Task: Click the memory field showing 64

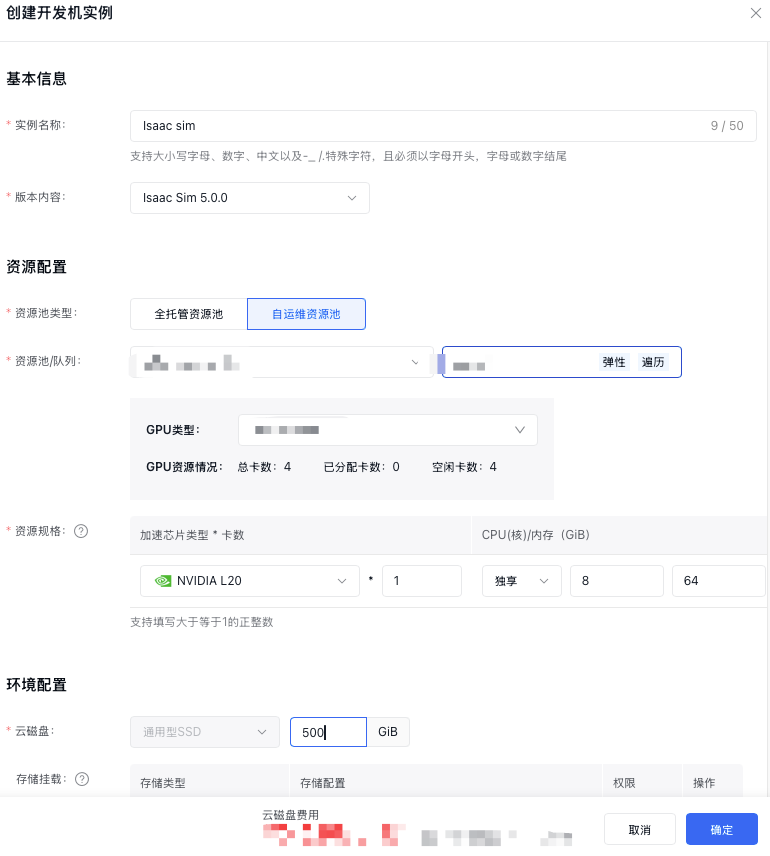Action: click(717, 581)
